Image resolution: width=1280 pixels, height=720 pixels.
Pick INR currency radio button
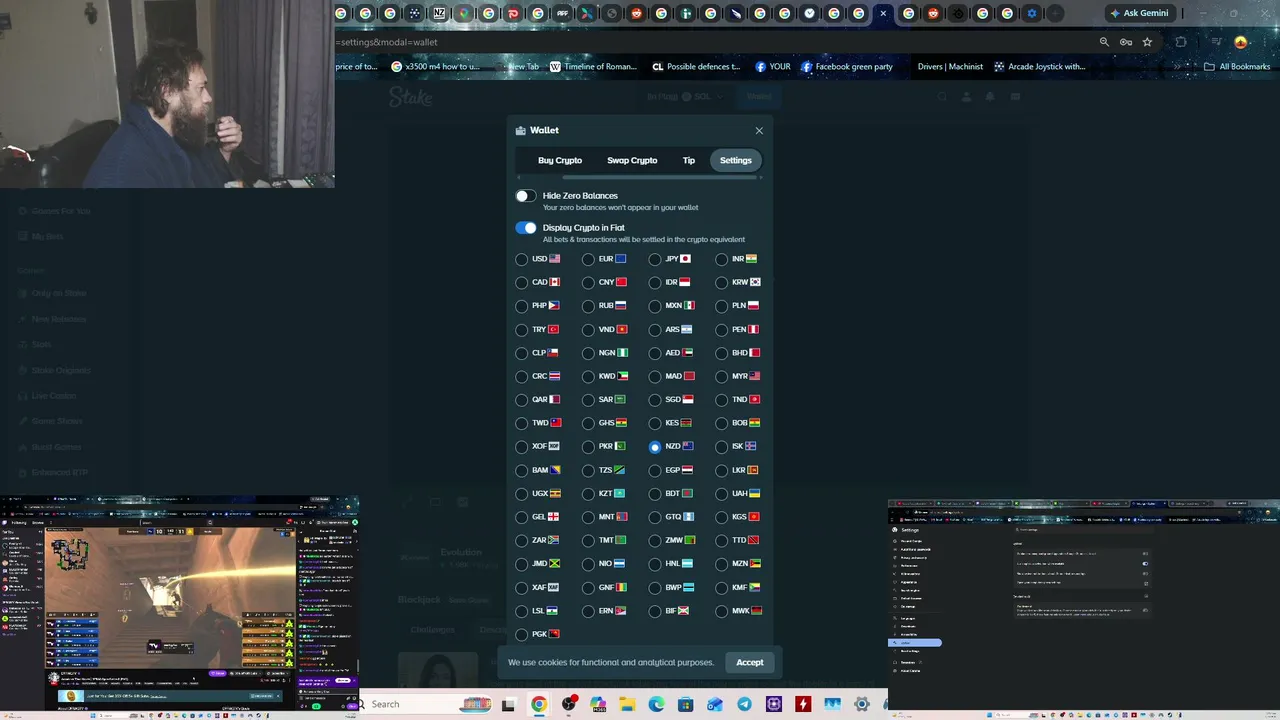[722, 259]
